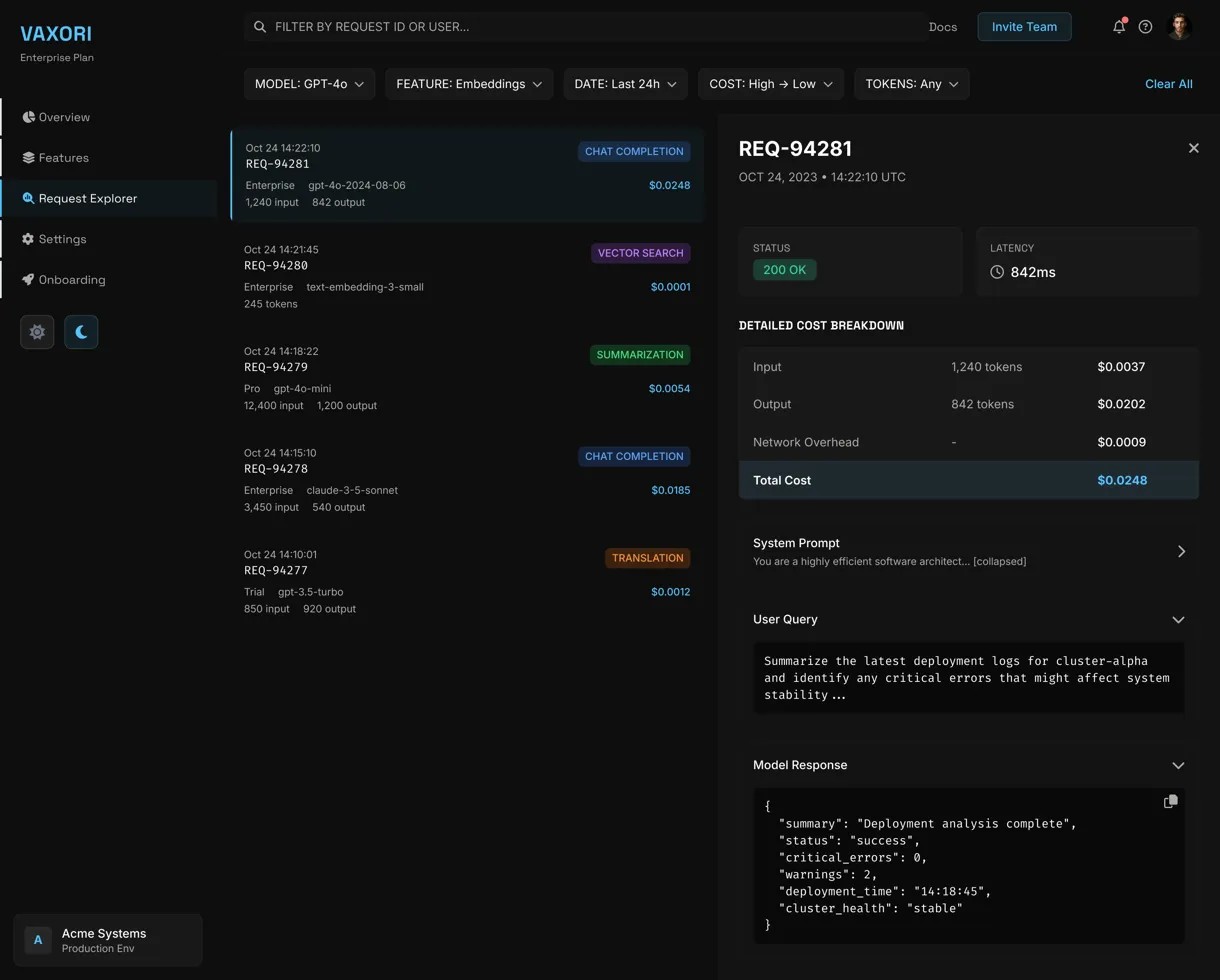Expand the System Prompt section
The height and width of the screenshot is (980, 1220).
[x=1181, y=551]
